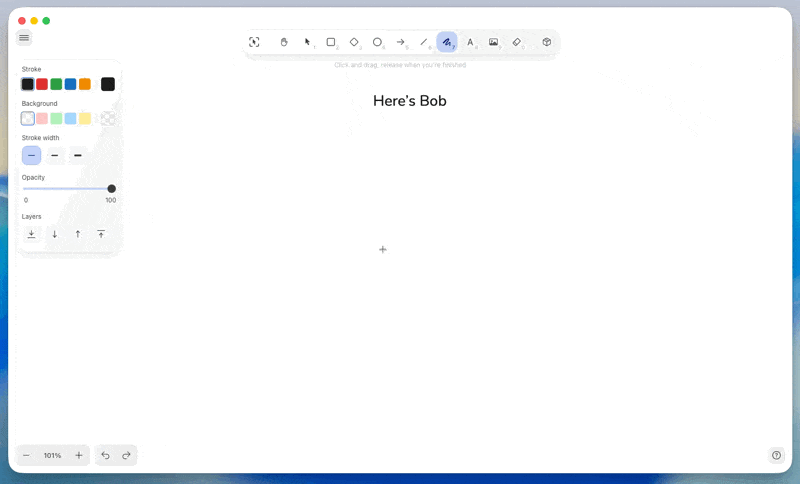
Task: Set stroke width to bold
Action: point(55,156)
